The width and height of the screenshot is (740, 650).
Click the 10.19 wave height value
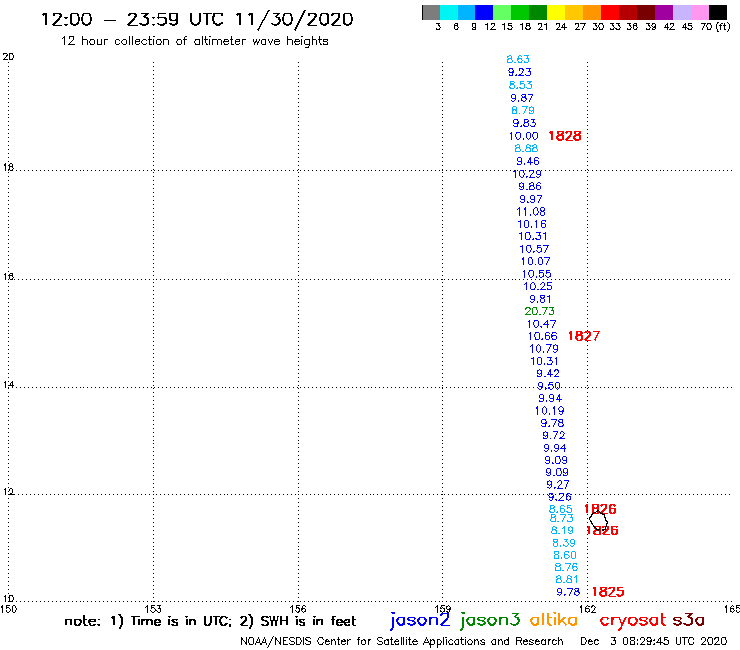pos(550,411)
